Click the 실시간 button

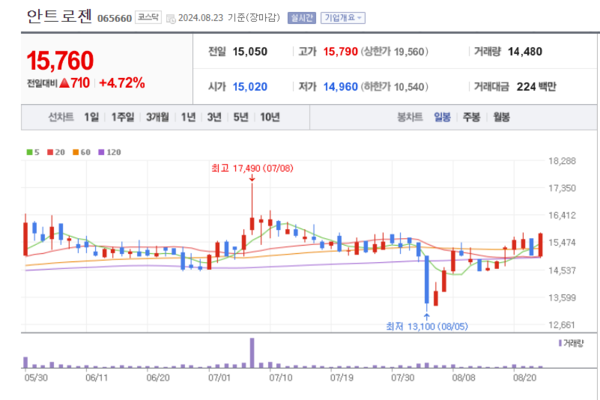click(302, 18)
